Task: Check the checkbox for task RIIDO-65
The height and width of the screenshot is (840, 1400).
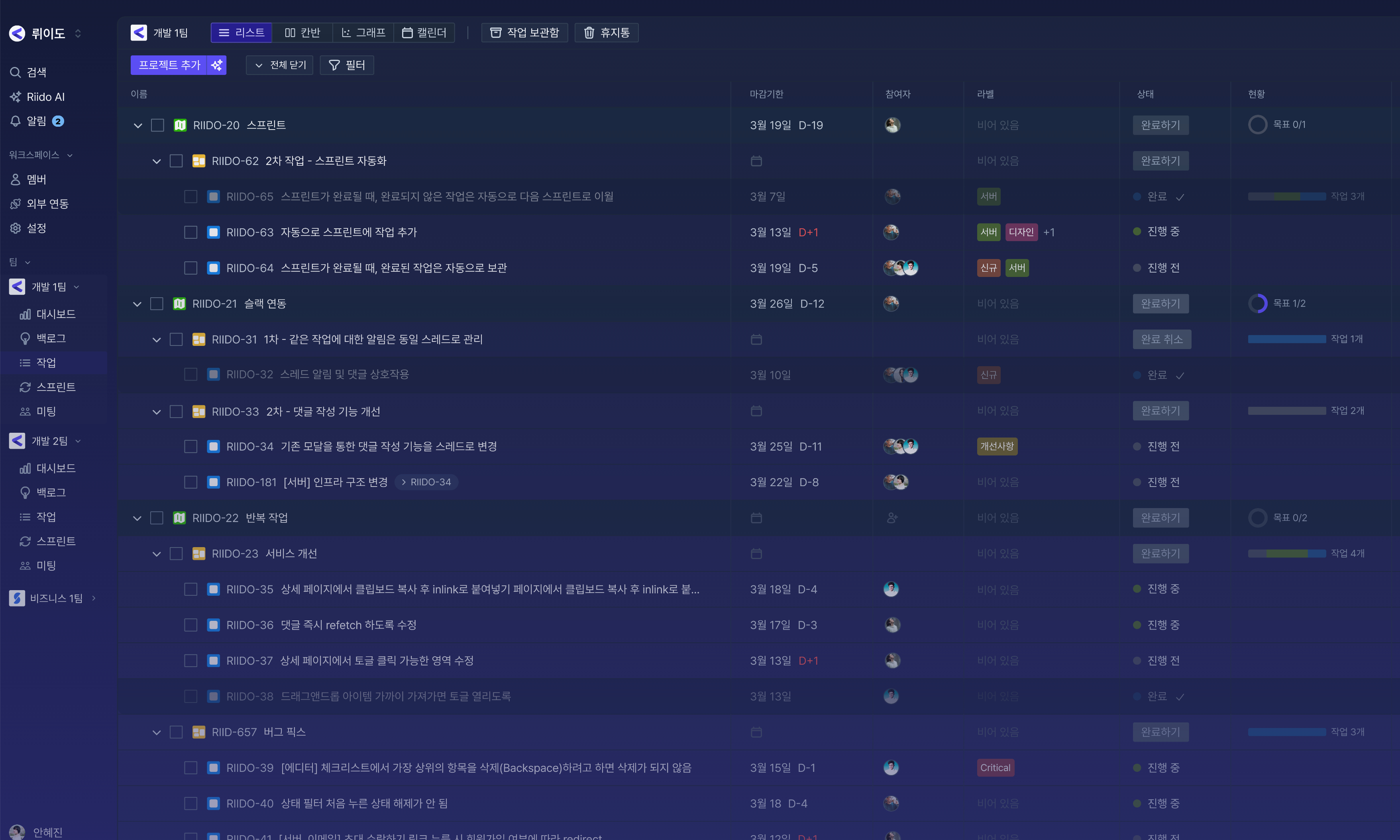Action: tap(191, 196)
